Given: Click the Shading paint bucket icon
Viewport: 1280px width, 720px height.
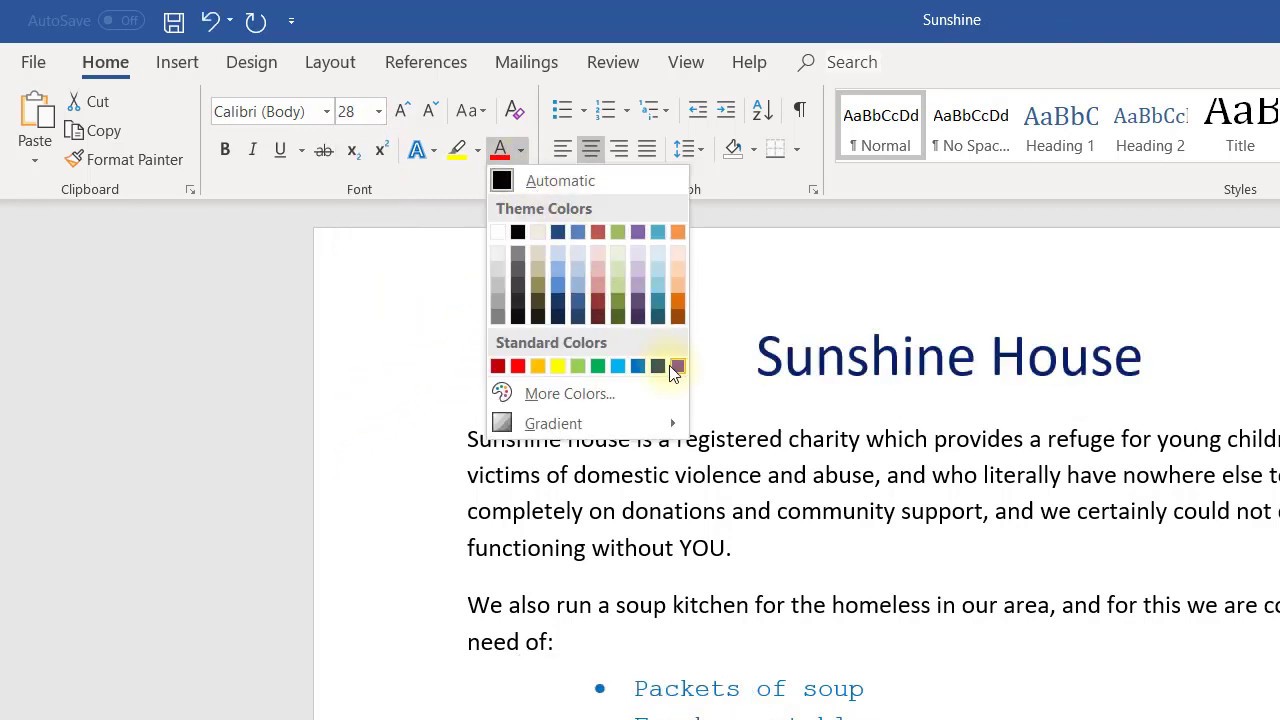Looking at the screenshot, I should 733,150.
